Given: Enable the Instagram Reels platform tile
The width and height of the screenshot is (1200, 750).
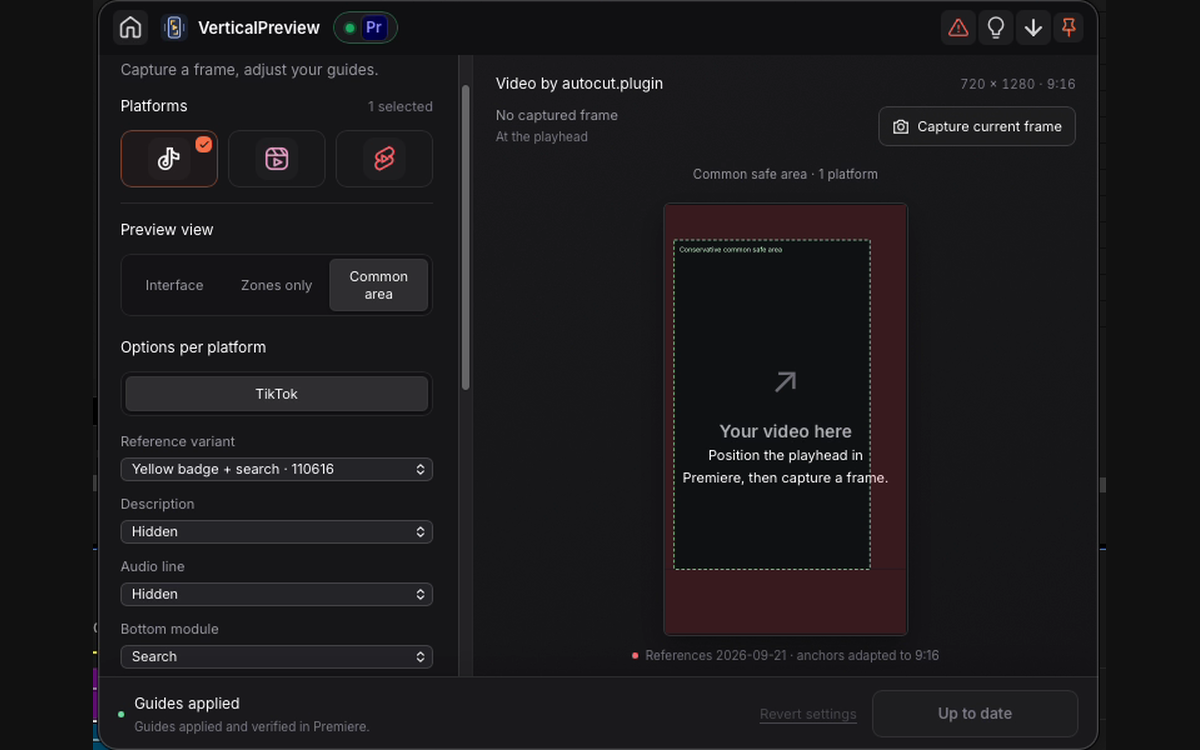Looking at the screenshot, I should point(276,159).
